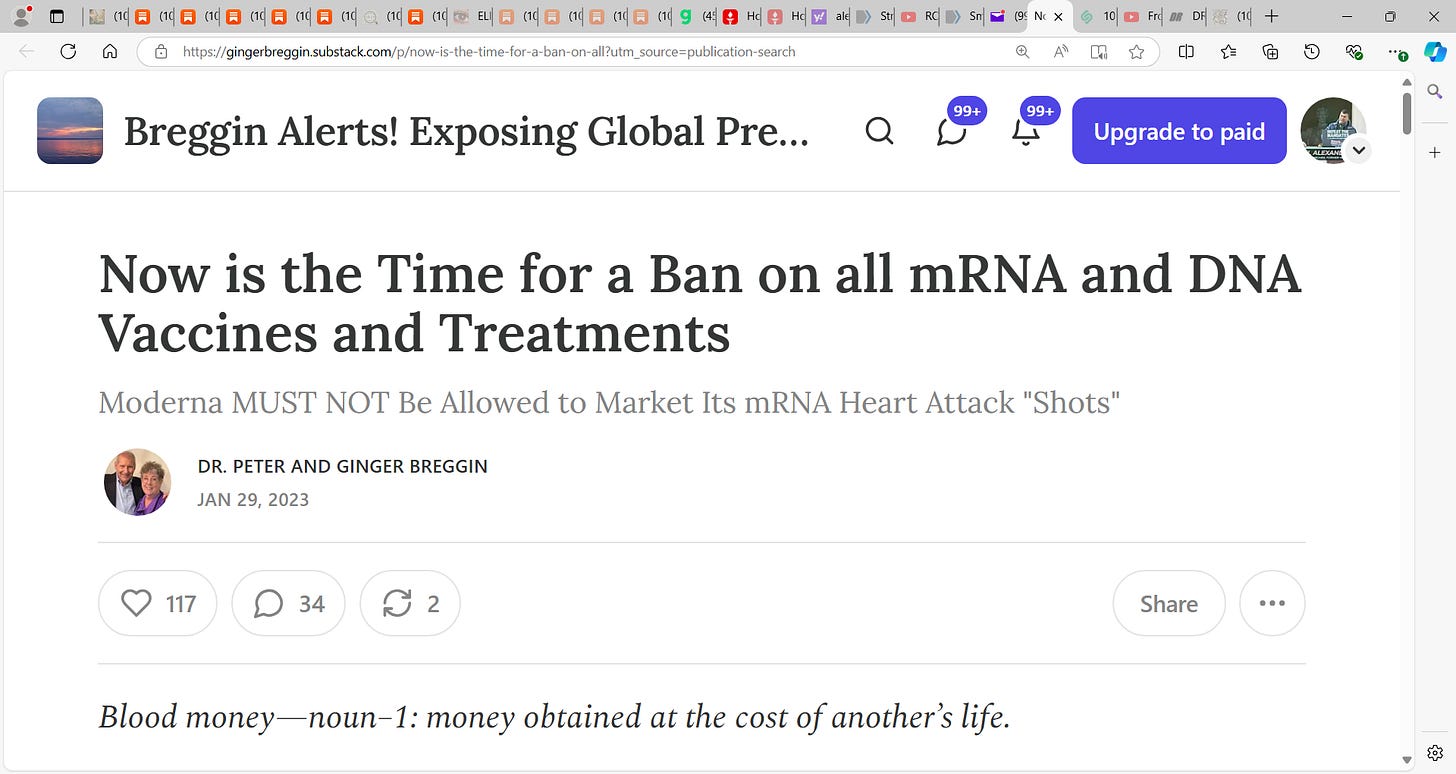Click the zoom magnifier in the address bar

[1022, 52]
